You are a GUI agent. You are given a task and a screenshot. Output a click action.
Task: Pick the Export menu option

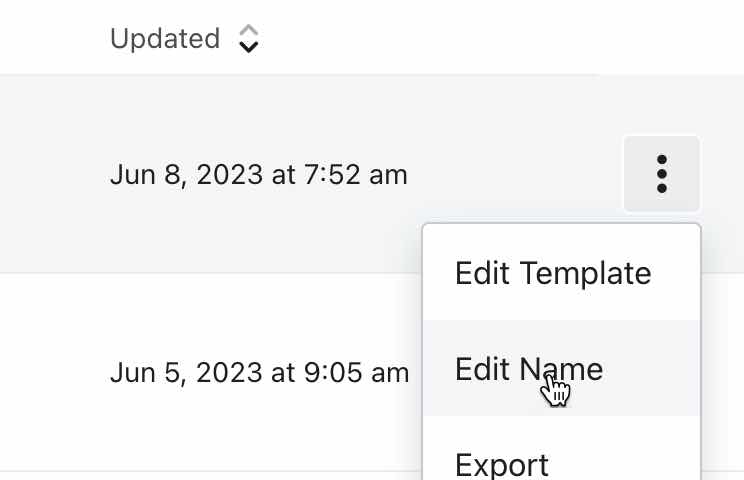[x=502, y=464]
